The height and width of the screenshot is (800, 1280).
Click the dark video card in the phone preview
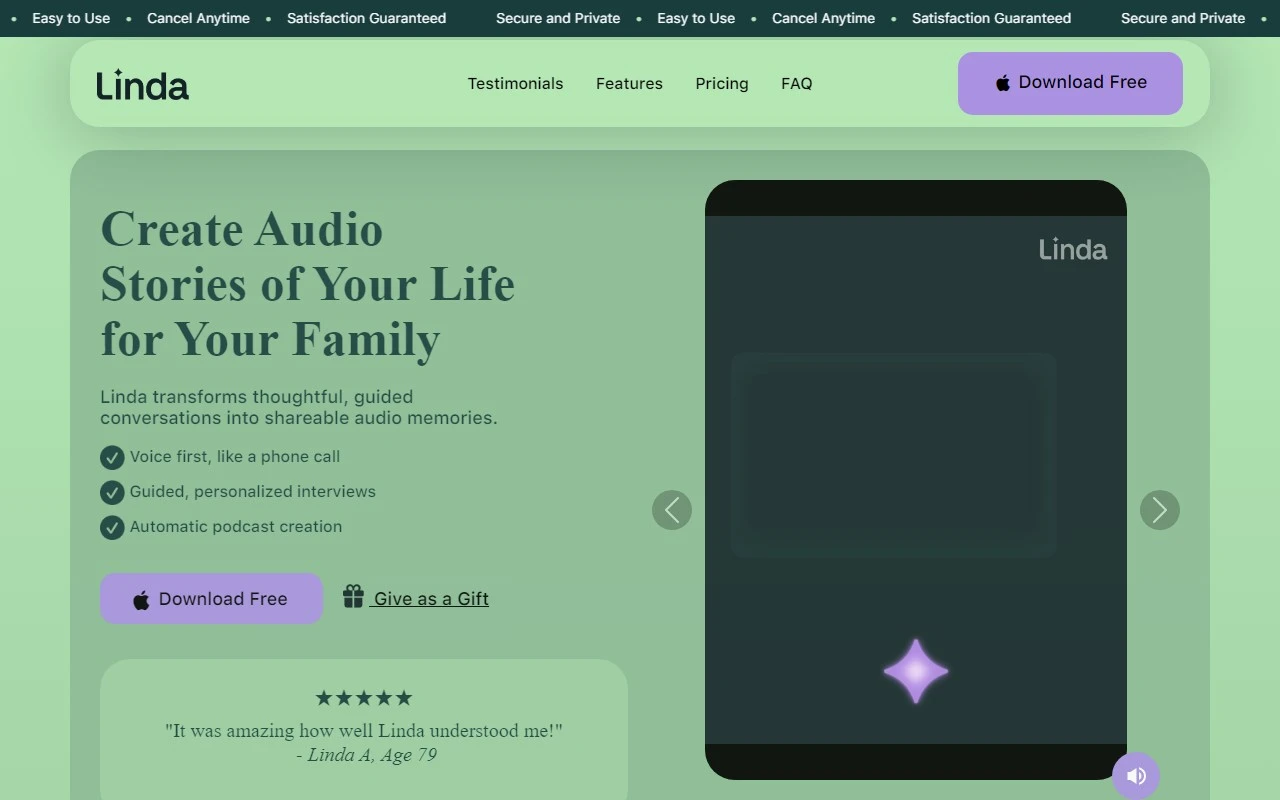[894, 455]
